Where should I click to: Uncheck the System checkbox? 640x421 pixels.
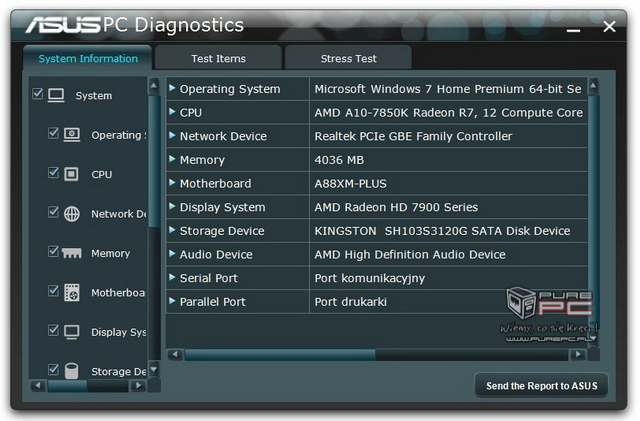[x=38, y=94]
